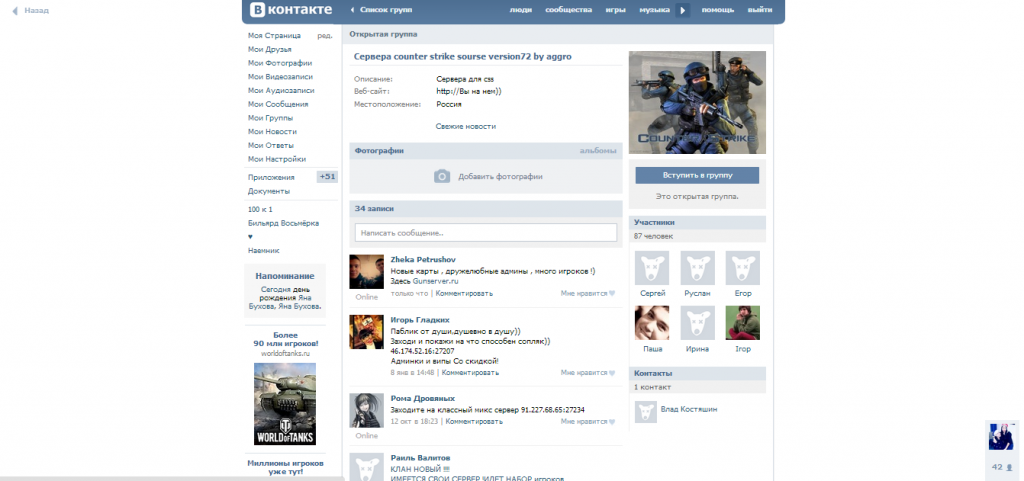Image resolution: width=1024 pixels, height=481 pixels.
Task: Open Сергей's member avatar
Action: [652, 268]
